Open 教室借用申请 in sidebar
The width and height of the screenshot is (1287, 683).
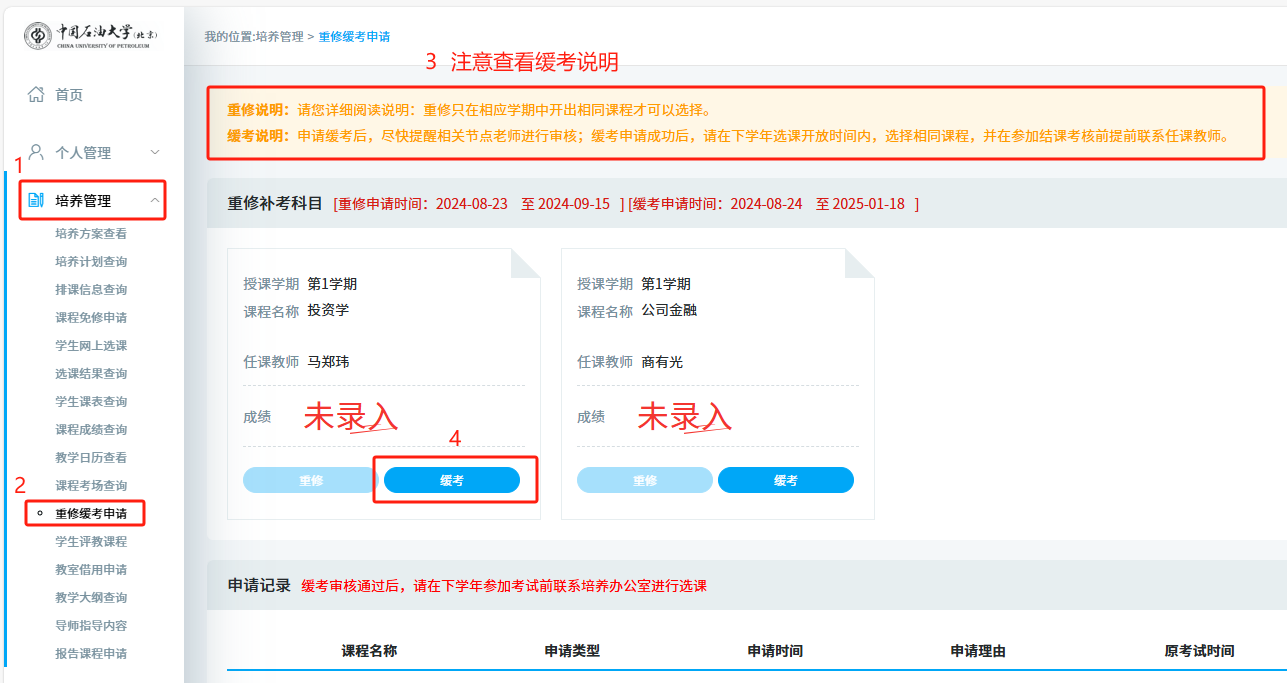click(x=91, y=569)
